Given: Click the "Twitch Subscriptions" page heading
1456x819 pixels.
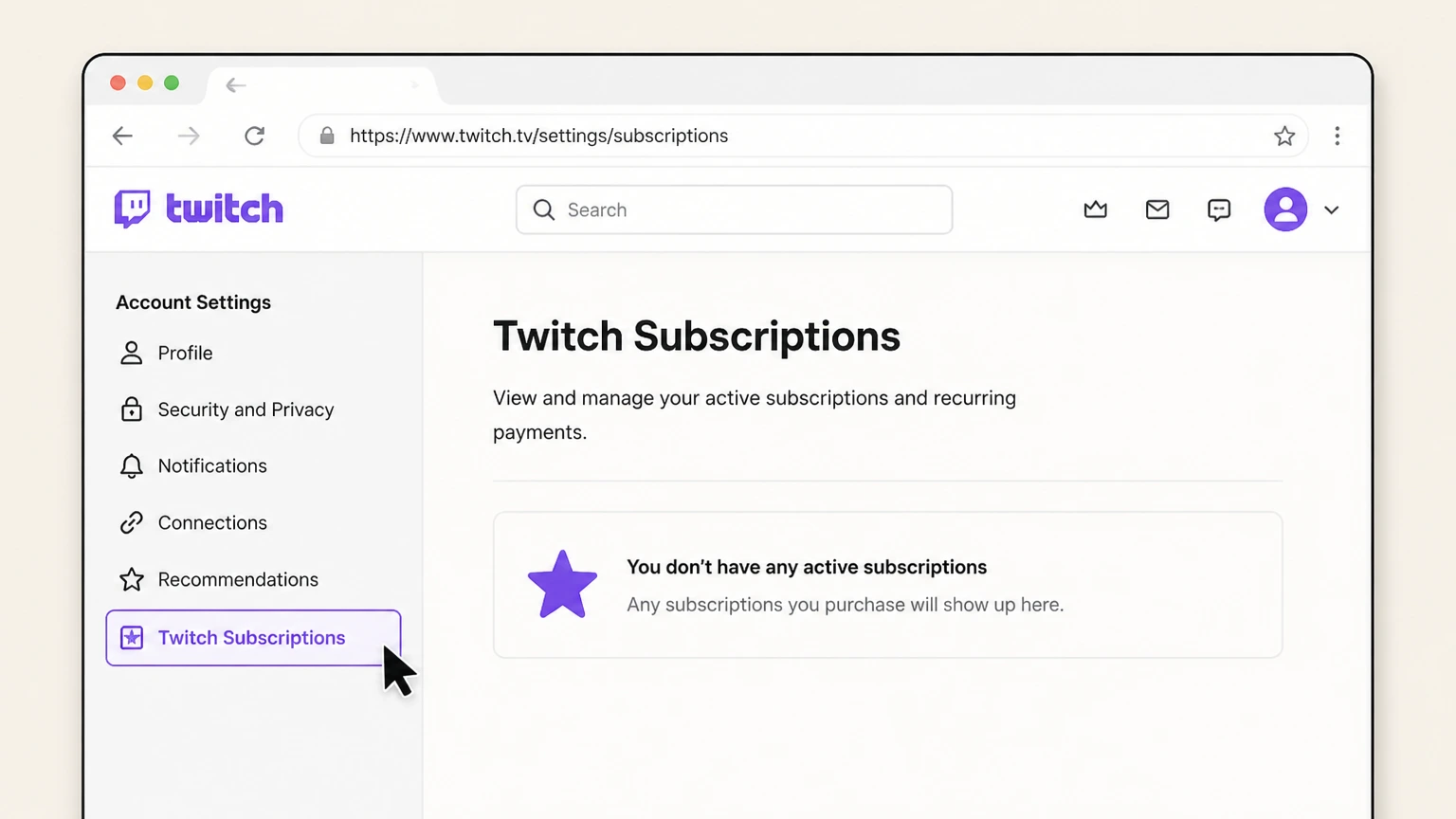Looking at the screenshot, I should [696, 336].
